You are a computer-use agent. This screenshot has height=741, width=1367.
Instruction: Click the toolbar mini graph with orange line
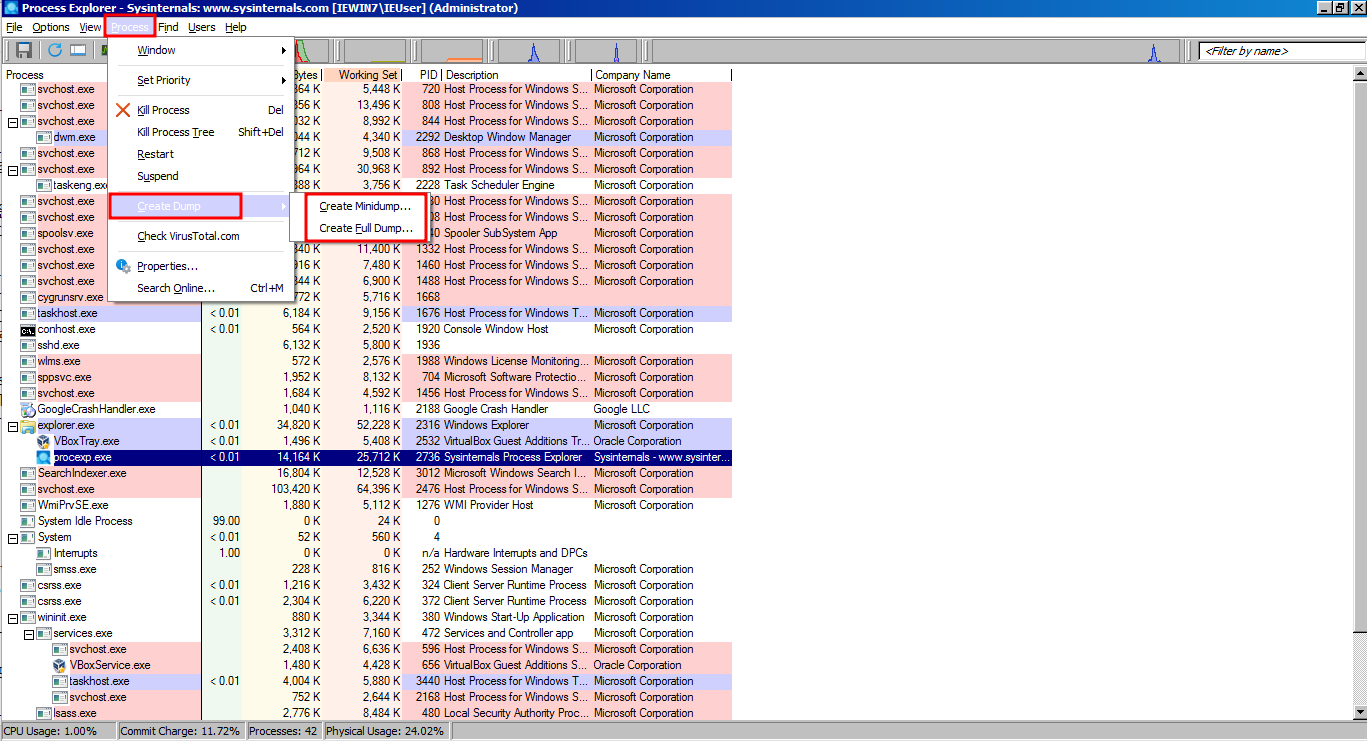tap(452, 51)
